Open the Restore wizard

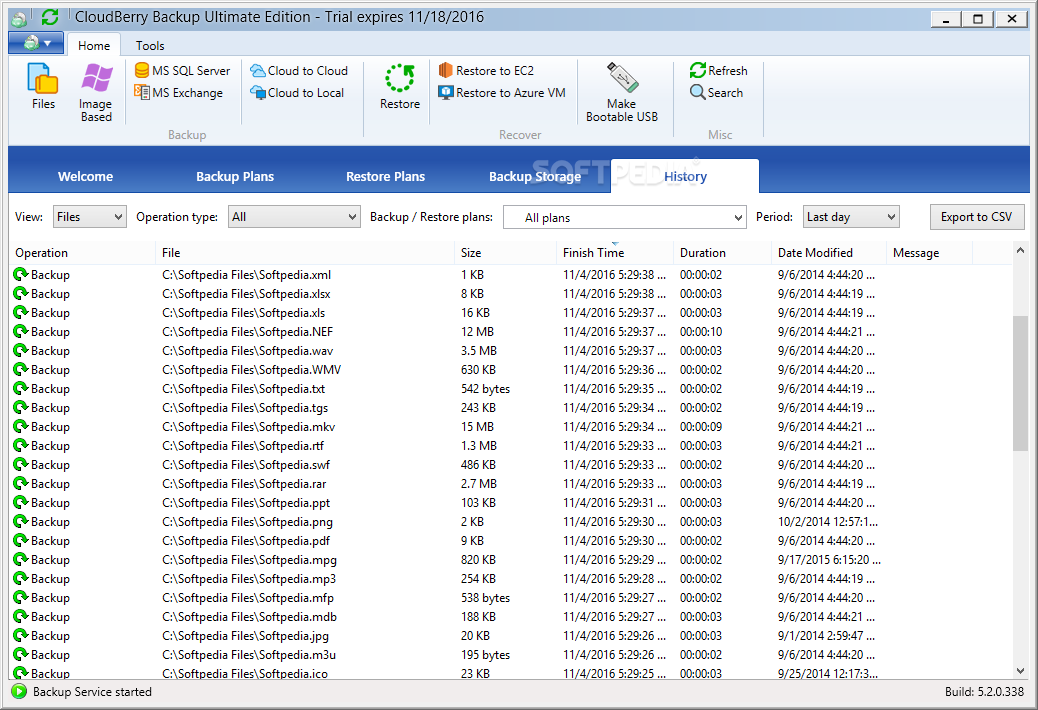pos(400,86)
